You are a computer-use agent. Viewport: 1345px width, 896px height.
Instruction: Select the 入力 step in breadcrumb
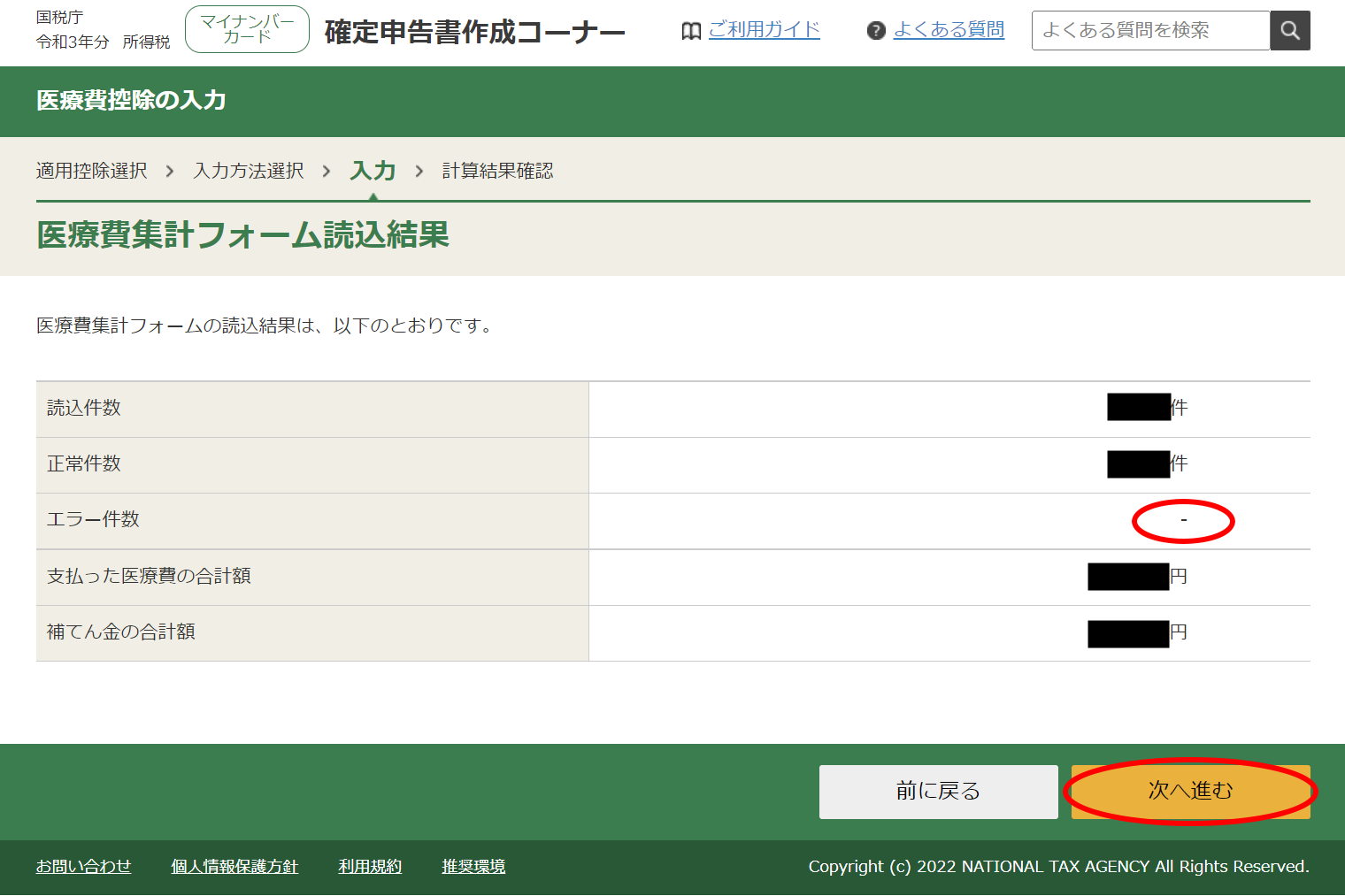point(373,171)
